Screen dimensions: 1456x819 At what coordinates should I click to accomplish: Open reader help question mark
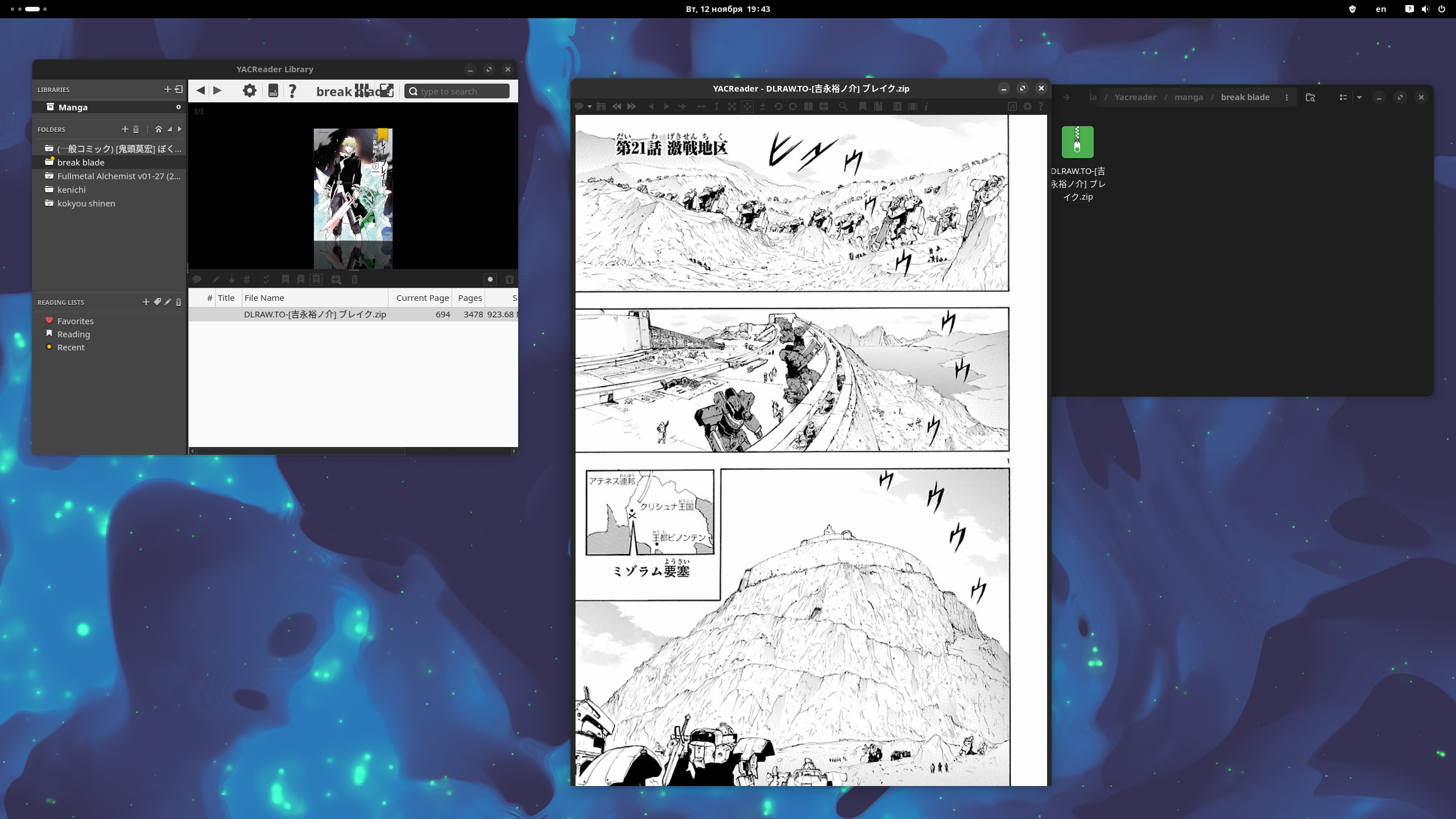click(1040, 106)
